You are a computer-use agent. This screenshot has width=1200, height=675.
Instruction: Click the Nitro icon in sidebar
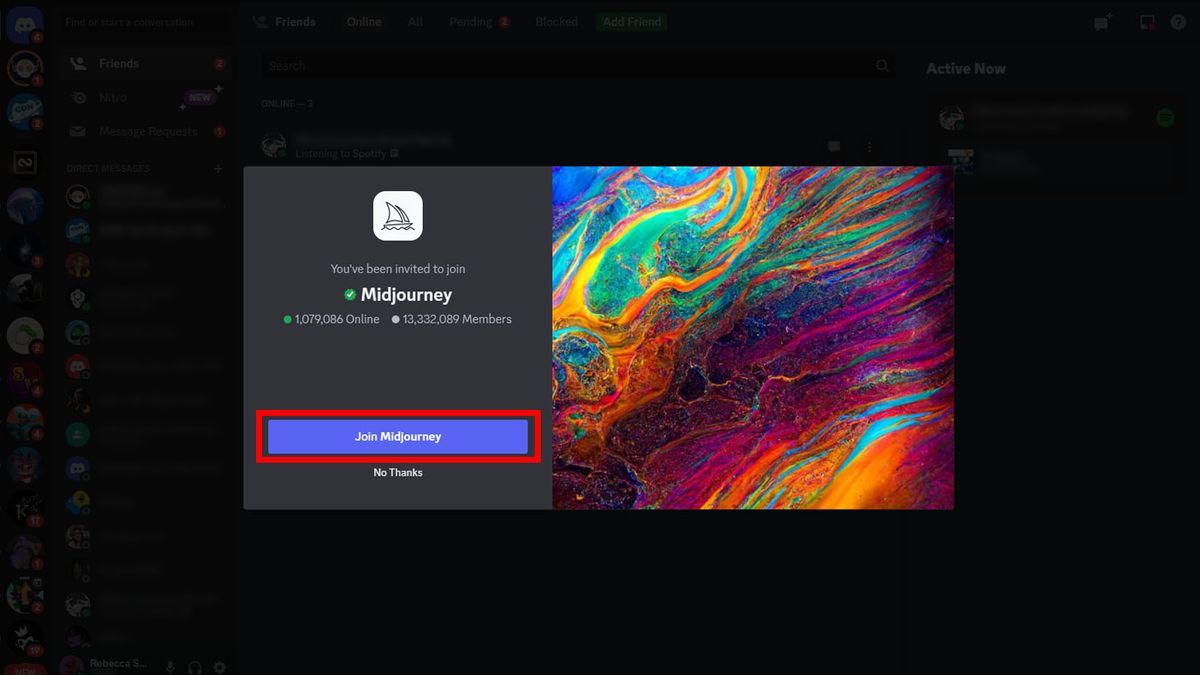click(79, 98)
